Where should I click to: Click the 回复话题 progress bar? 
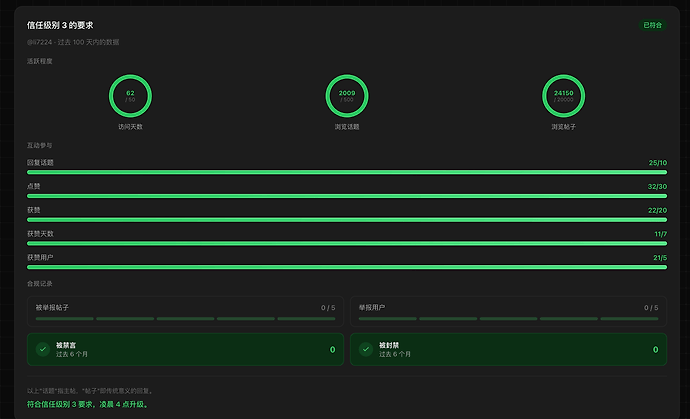coord(347,172)
